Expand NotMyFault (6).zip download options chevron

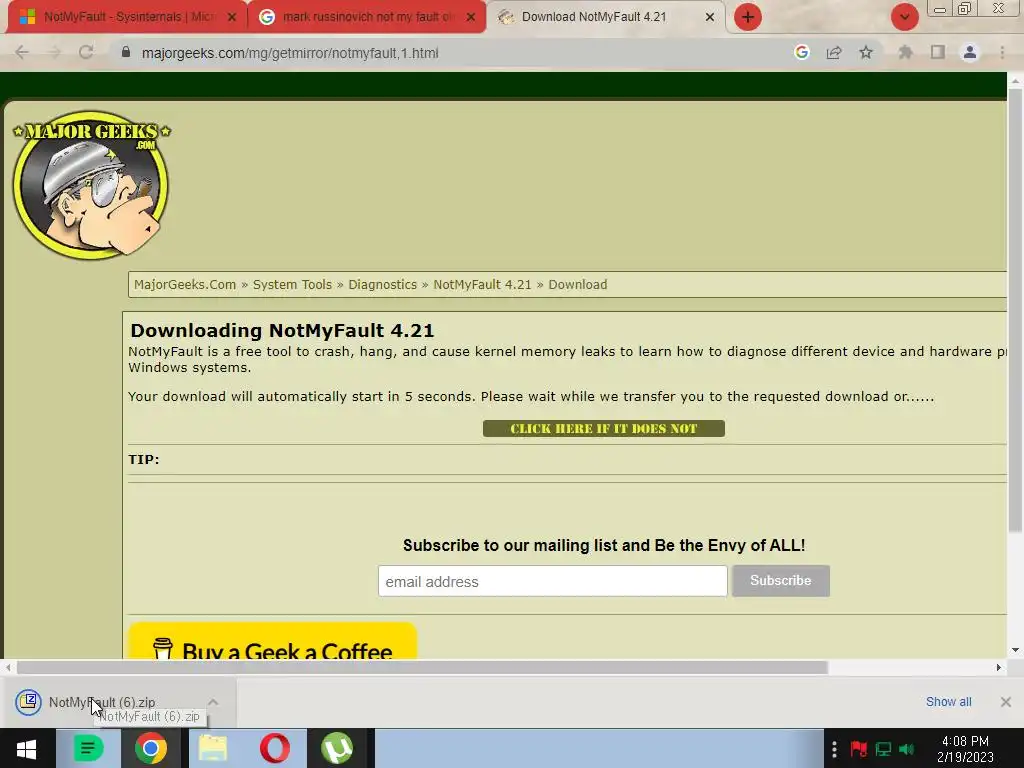tap(213, 703)
